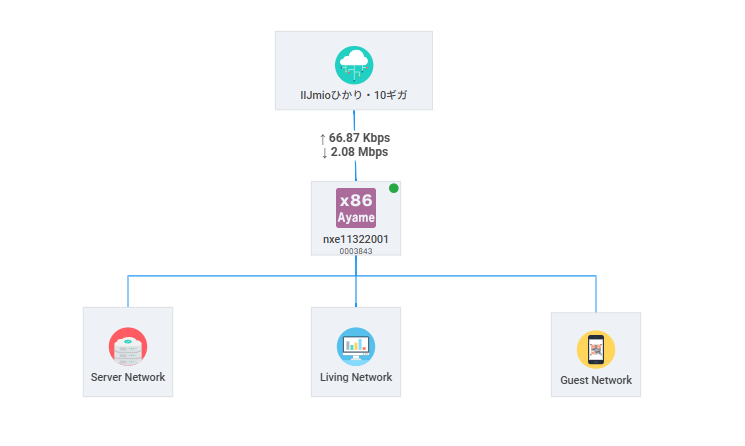The width and height of the screenshot is (745, 446).
Task: Click the WAN link line above the router
Action: coord(355,170)
